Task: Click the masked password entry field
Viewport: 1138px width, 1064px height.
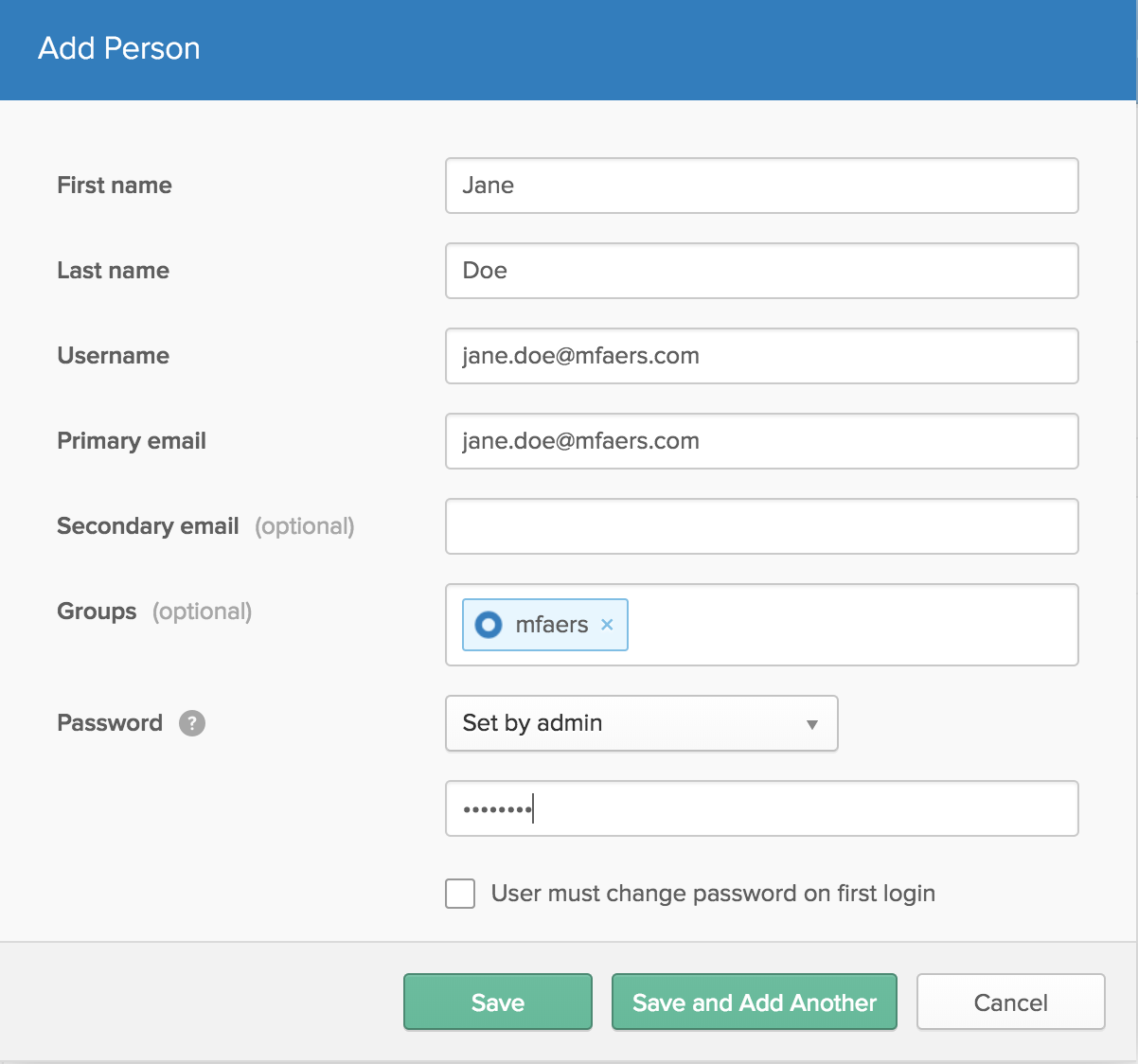Action: 761,808
